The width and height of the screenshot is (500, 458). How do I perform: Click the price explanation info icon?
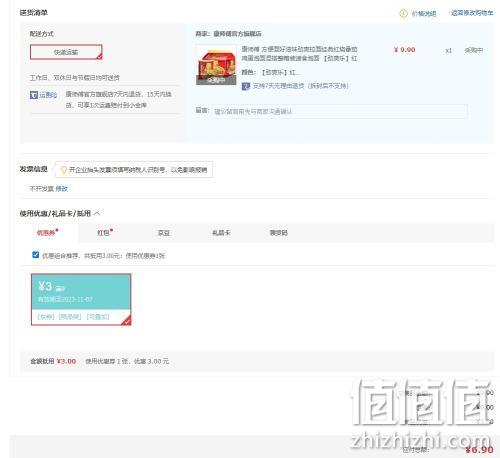pos(403,14)
